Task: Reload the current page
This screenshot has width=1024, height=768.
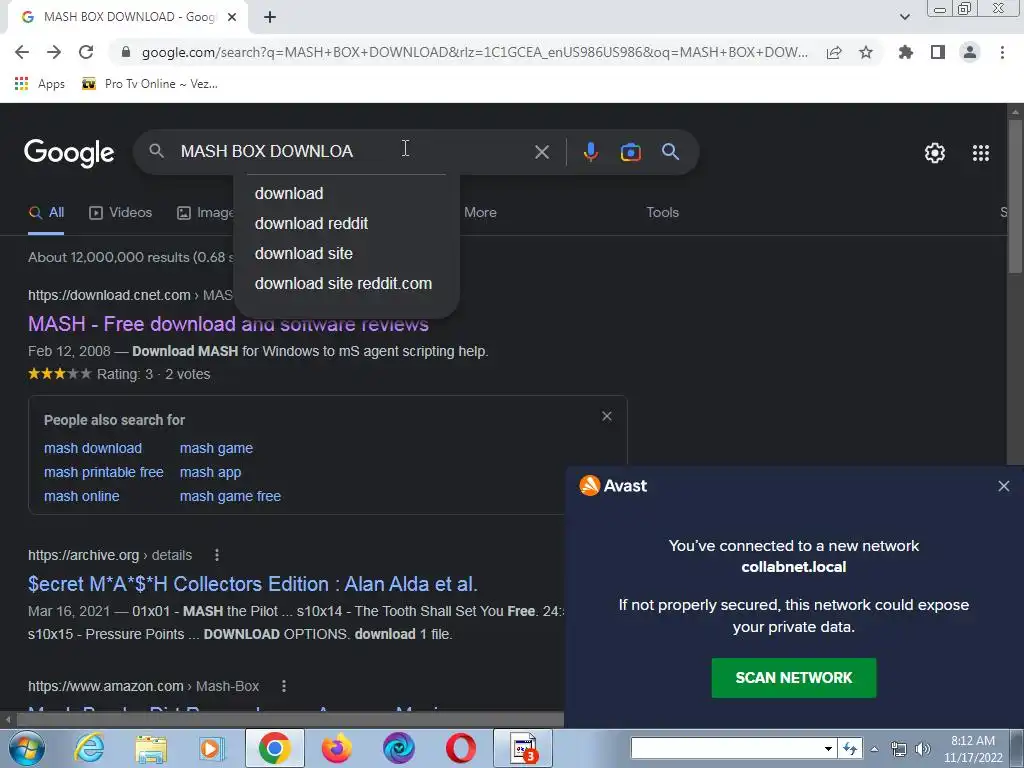Action: pyautogui.click(x=86, y=52)
